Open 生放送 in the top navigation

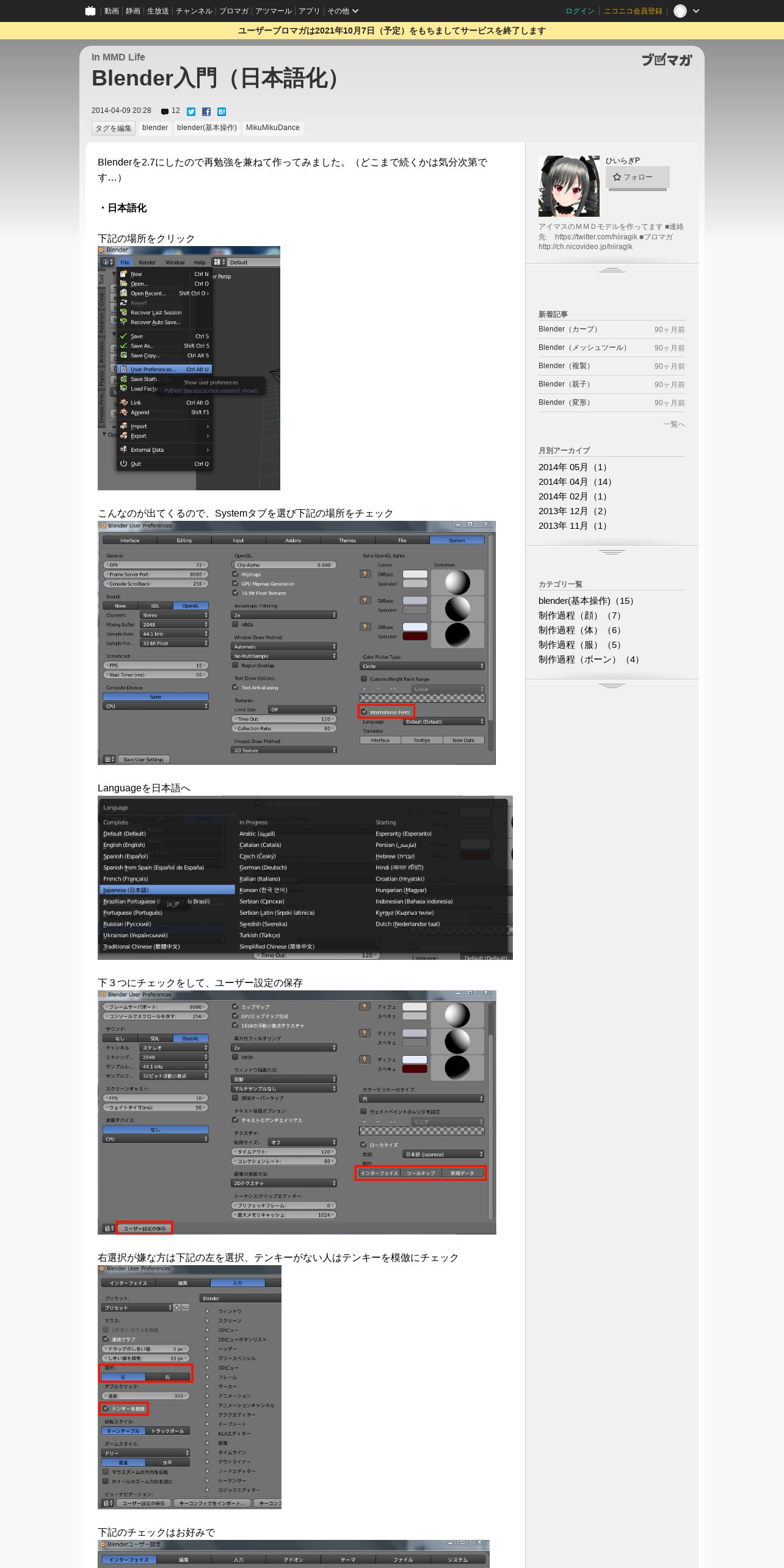point(158,11)
